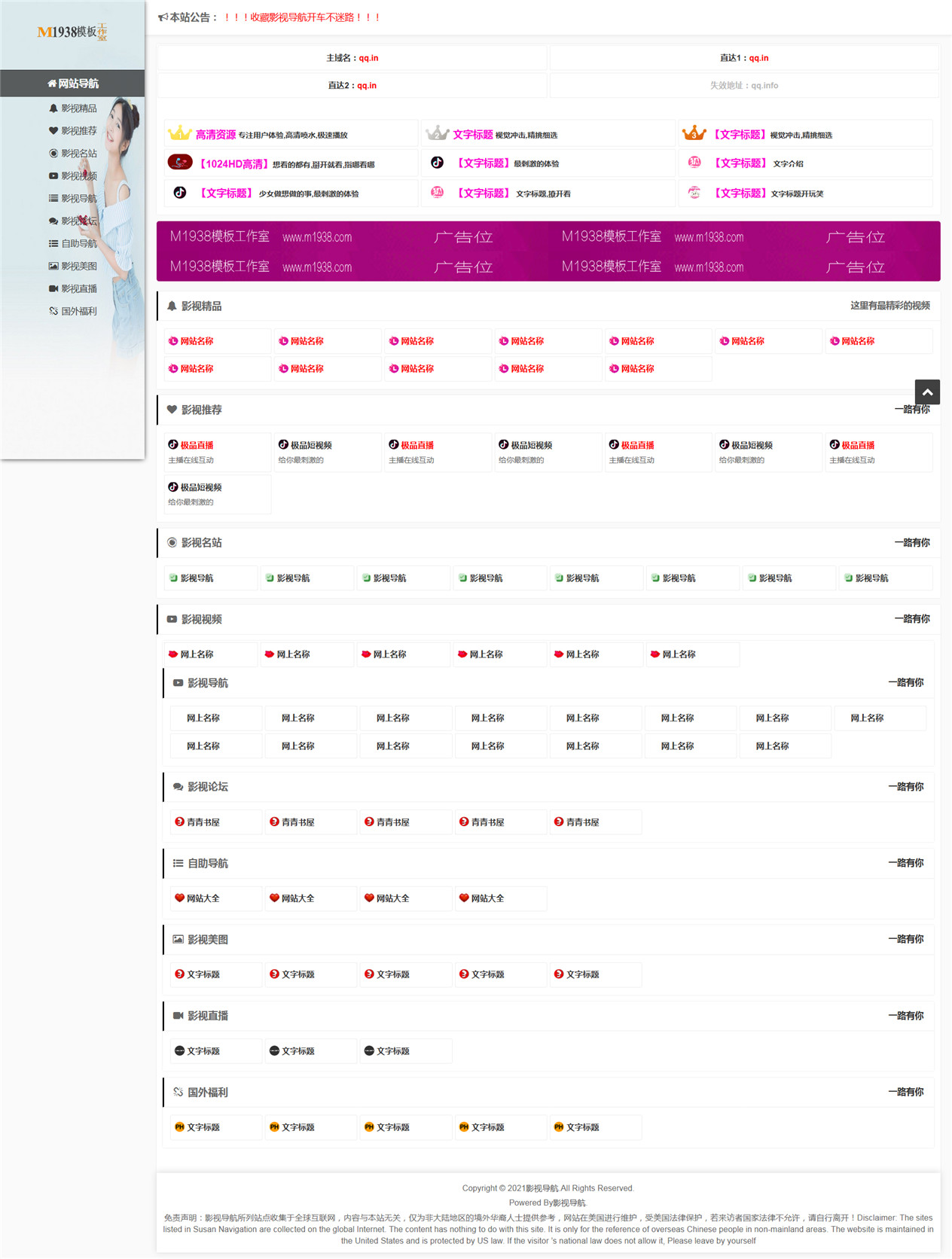Click the M1938模板工作室 purple ad banner
The image size is (952, 1259).
tap(548, 251)
